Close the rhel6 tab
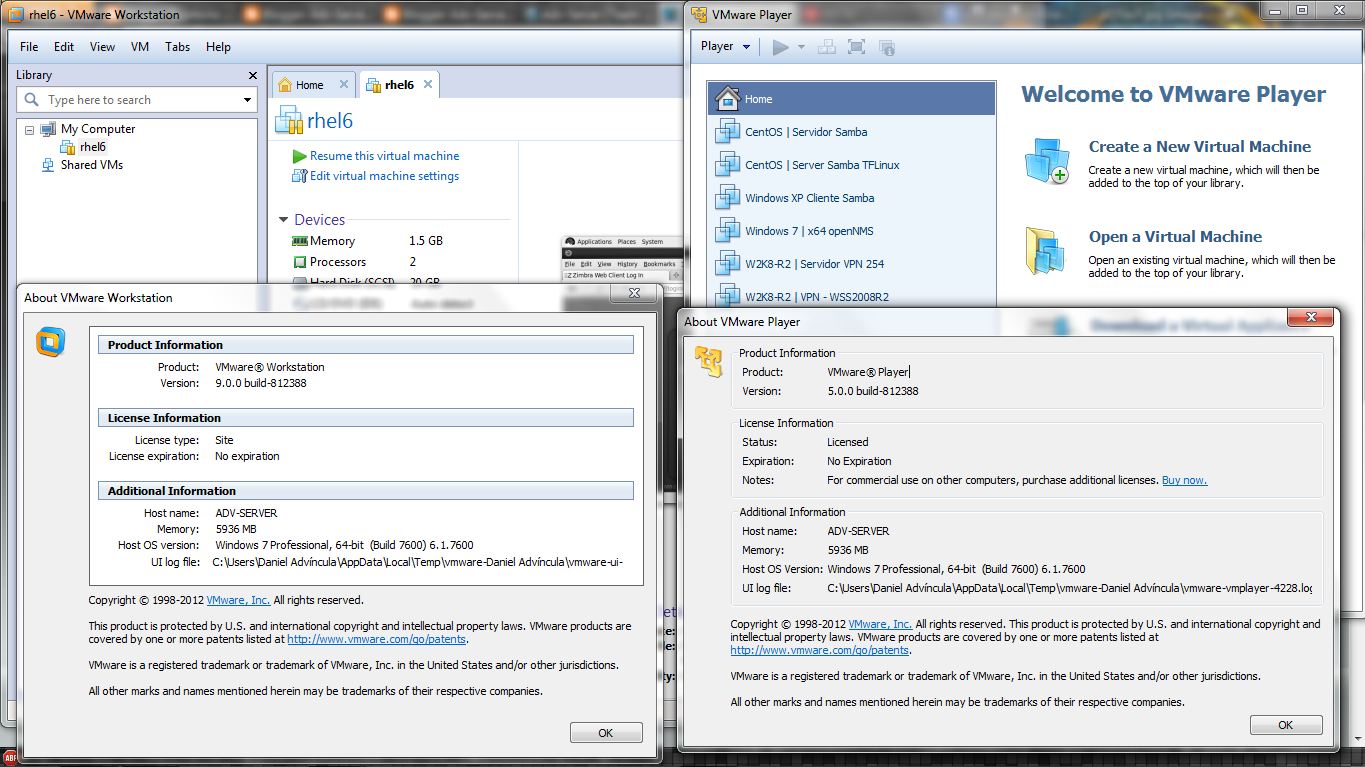The width and height of the screenshot is (1365, 767). 428,85
